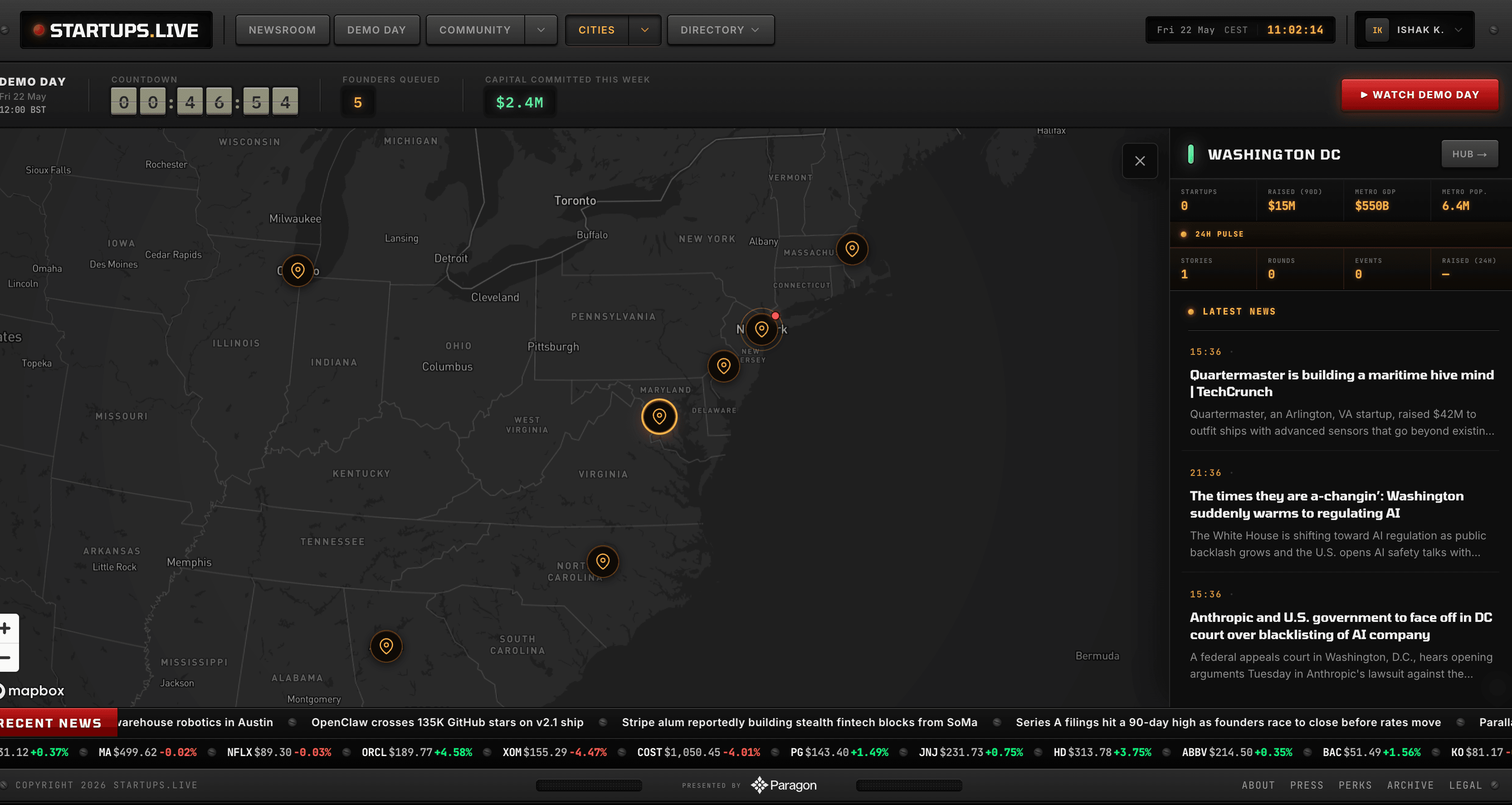This screenshot has height=805, width=1512.
Task: Open the Mapbox logo link
Action: tap(32, 691)
